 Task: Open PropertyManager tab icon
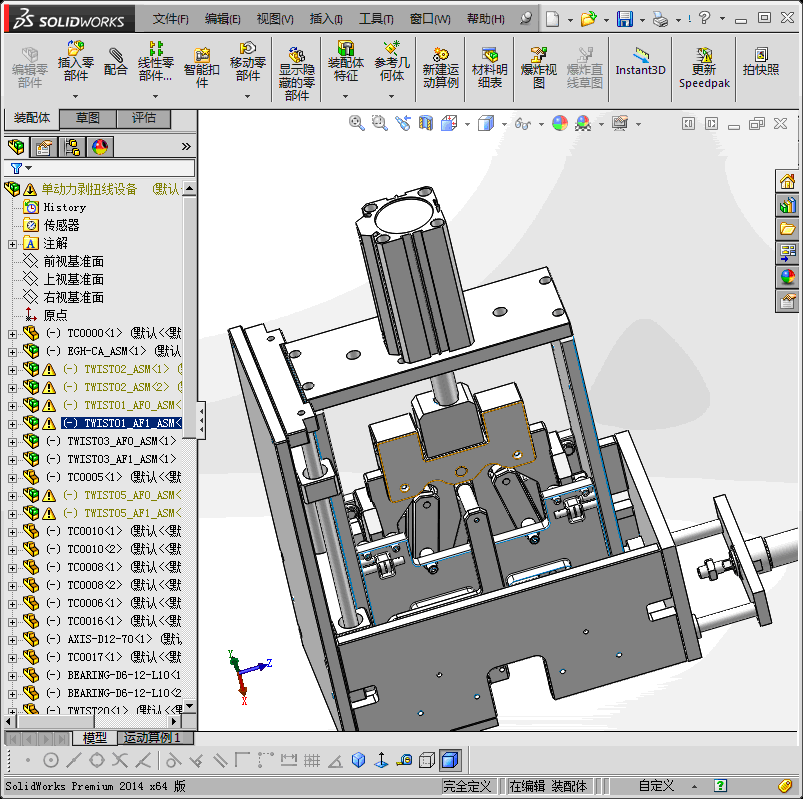click(x=44, y=147)
